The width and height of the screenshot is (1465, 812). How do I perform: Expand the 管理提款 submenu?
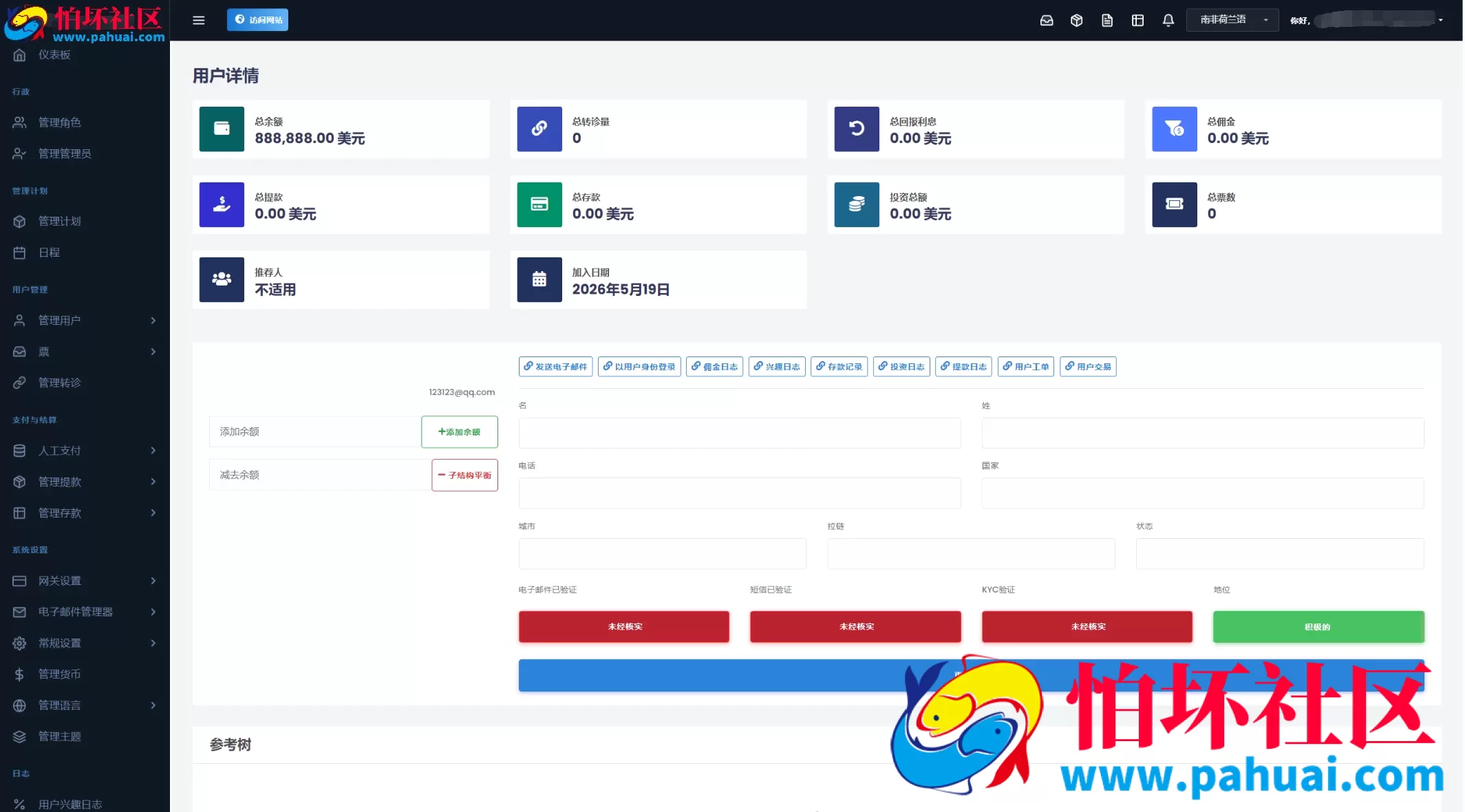pos(153,482)
